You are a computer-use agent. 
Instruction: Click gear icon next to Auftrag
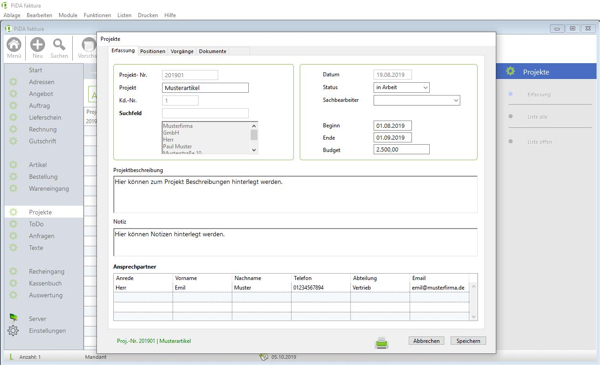coord(13,106)
